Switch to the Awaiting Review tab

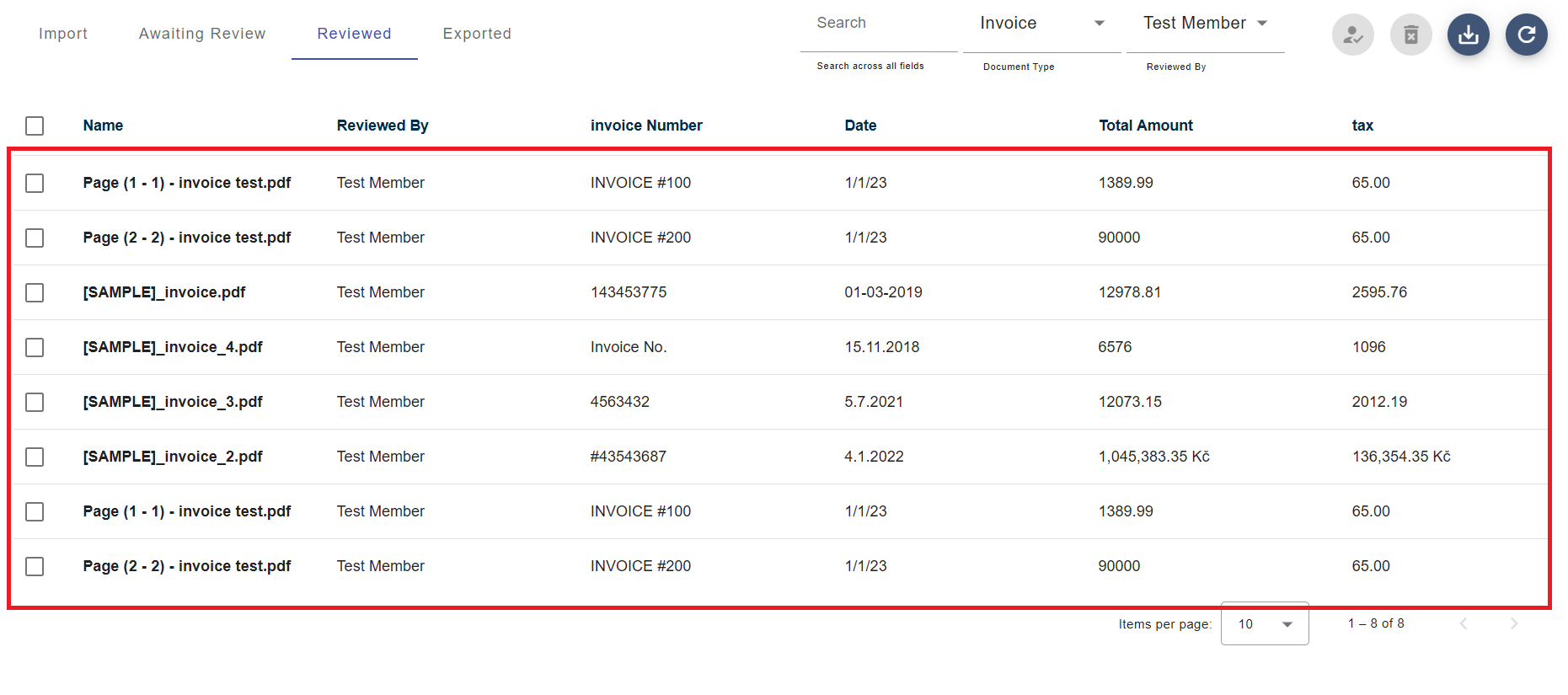click(x=202, y=34)
